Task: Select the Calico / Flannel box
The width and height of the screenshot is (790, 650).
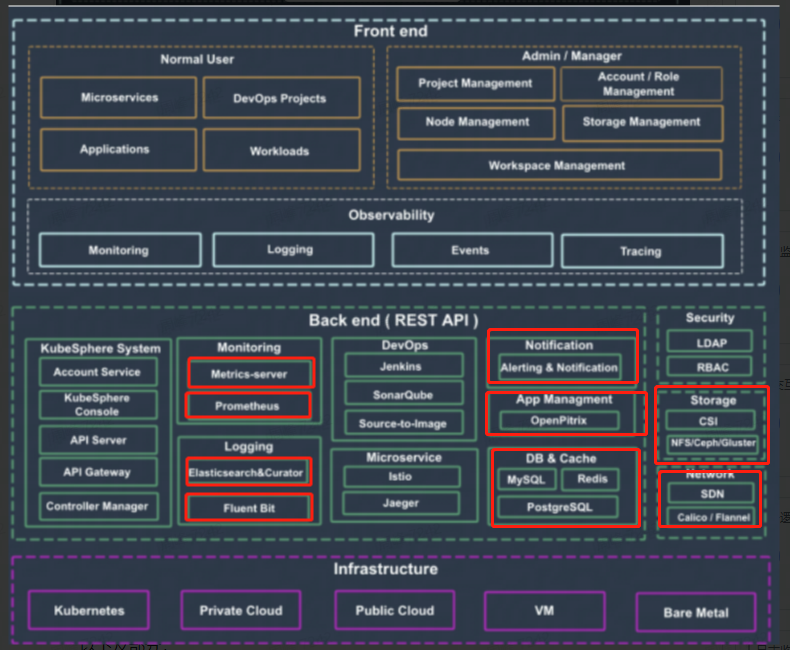Action: click(711, 517)
